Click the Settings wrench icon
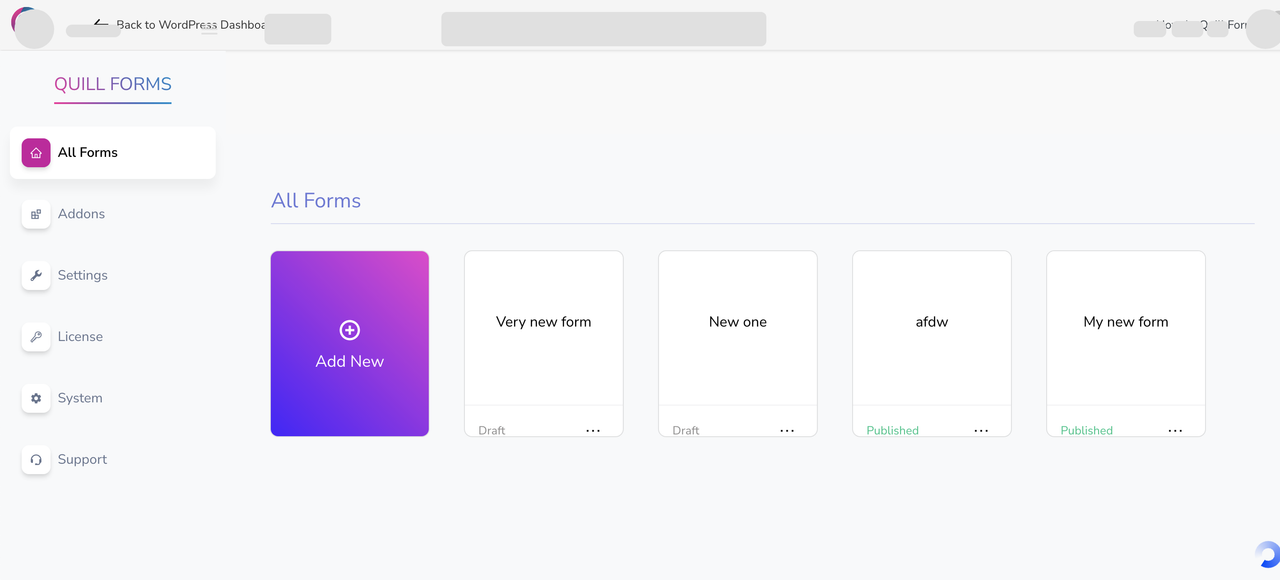The height and width of the screenshot is (580, 1280). coord(36,275)
